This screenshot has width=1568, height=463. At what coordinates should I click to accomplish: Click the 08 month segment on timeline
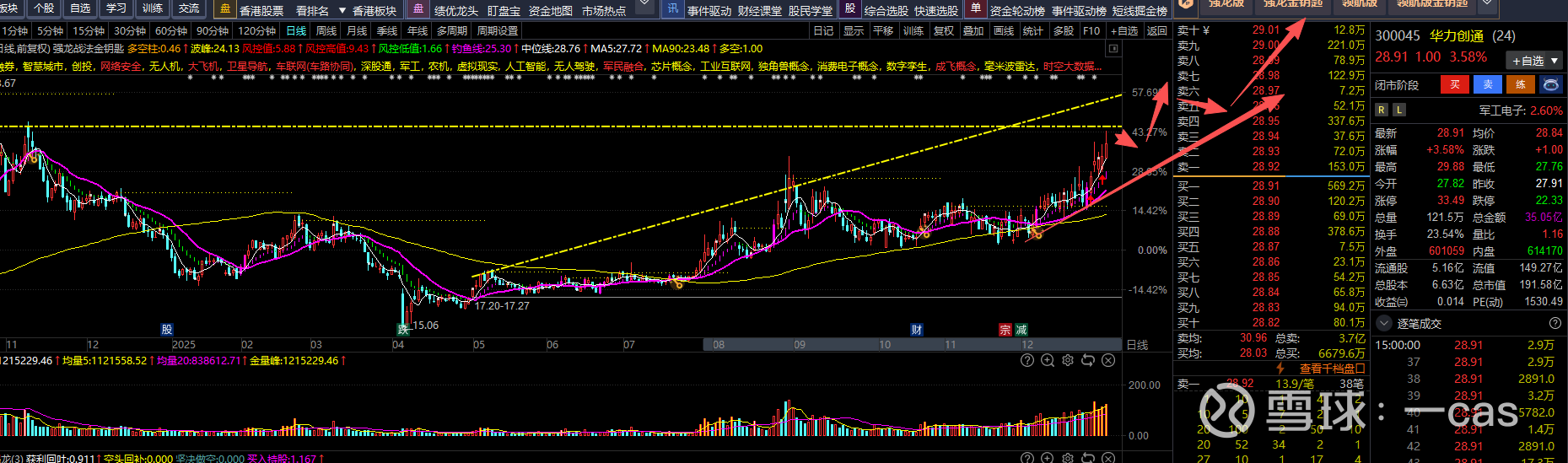719,344
